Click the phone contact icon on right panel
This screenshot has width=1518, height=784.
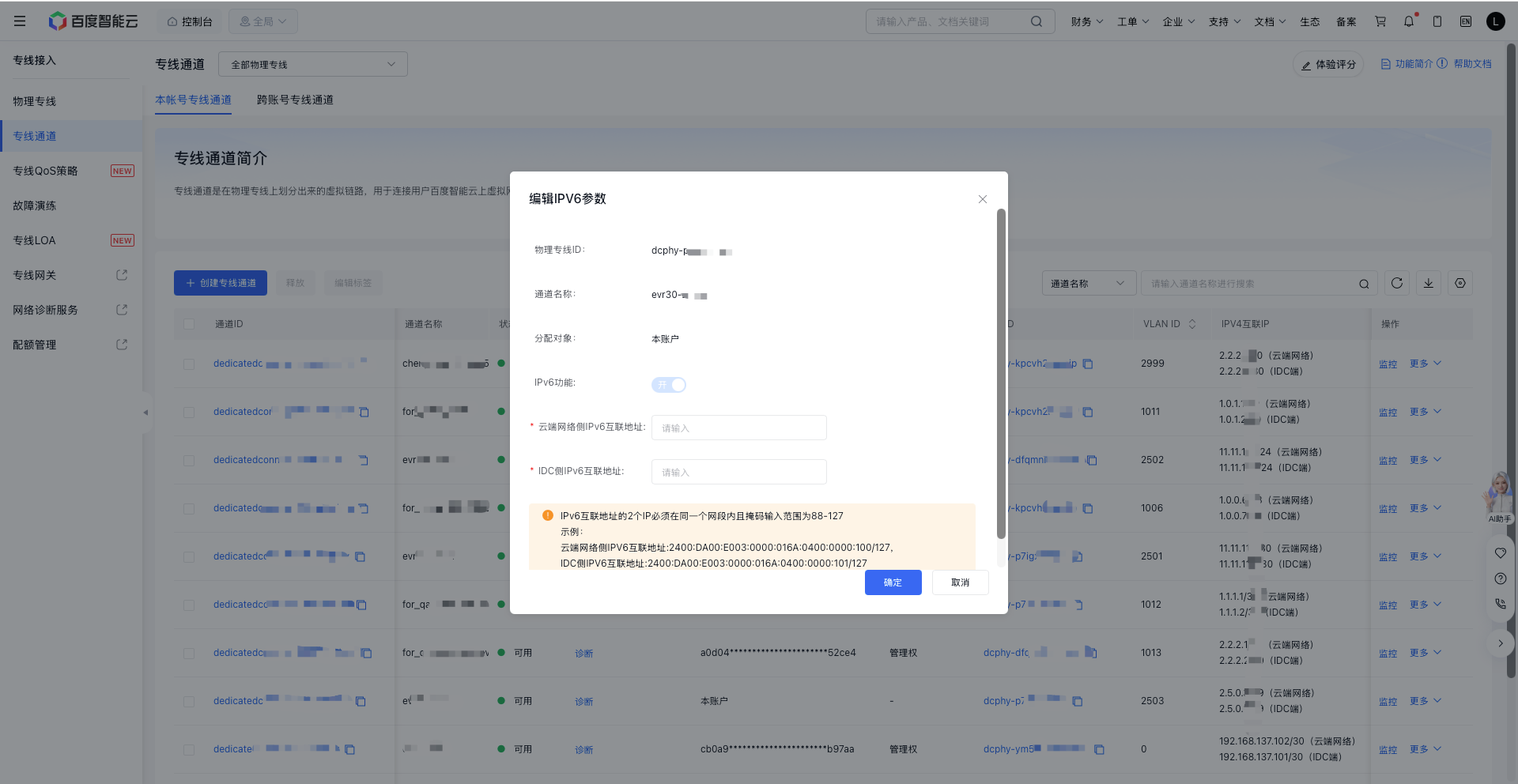(1501, 604)
